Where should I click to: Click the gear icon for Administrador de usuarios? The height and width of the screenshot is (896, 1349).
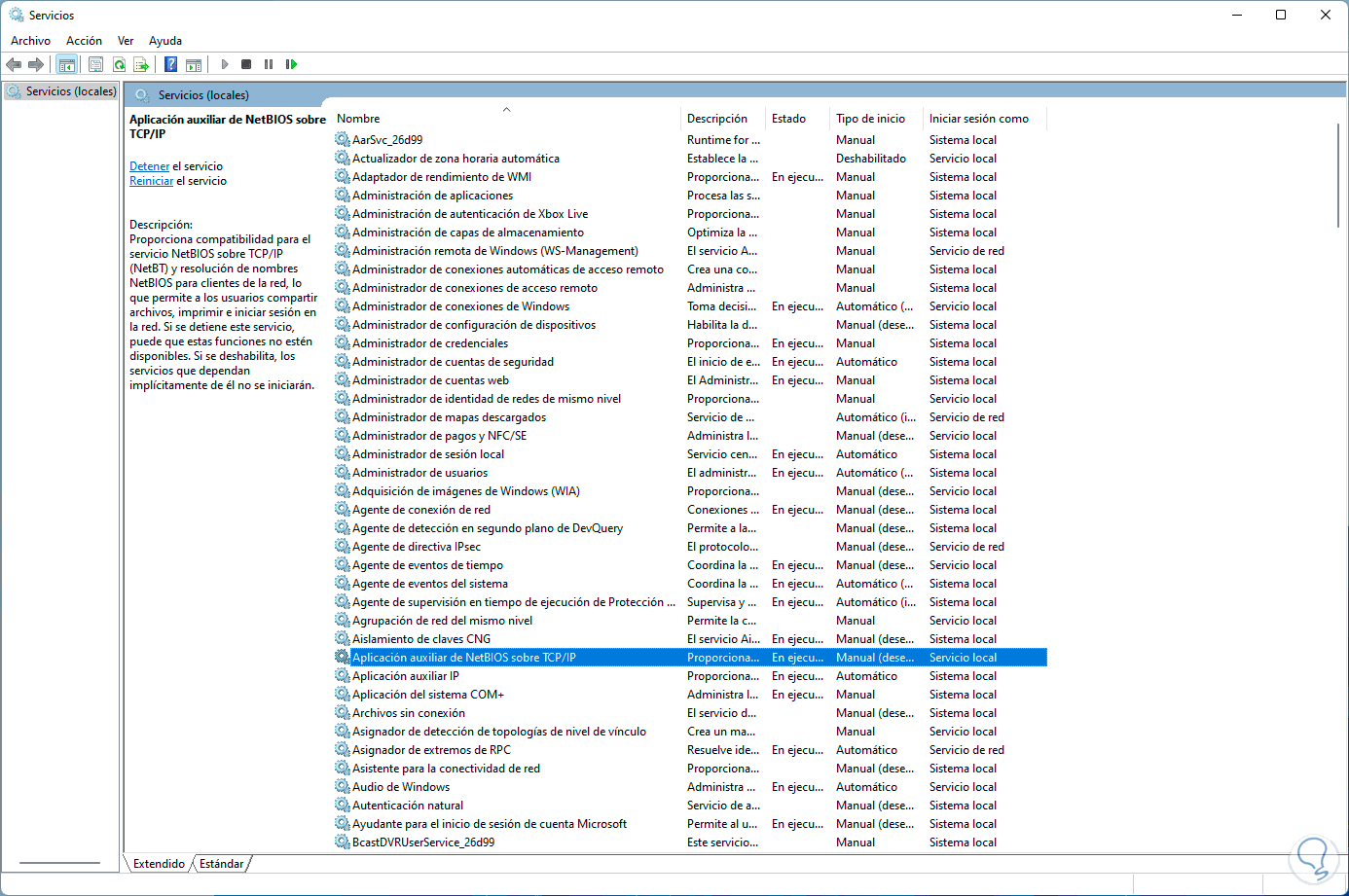pyautogui.click(x=343, y=473)
